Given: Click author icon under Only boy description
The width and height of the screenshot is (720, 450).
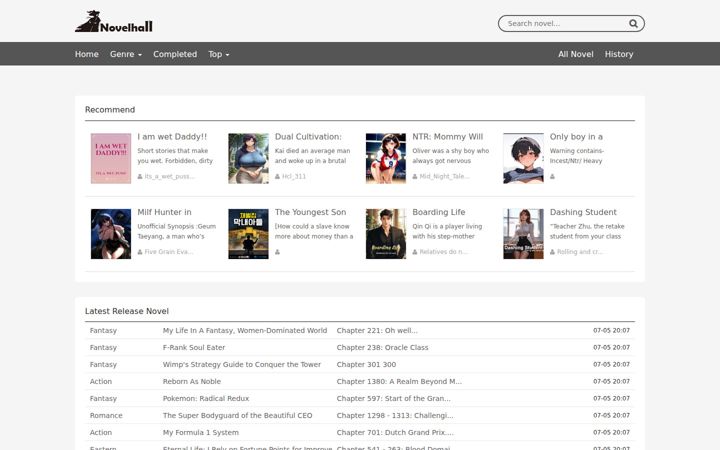Looking at the screenshot, I should click(x=552, y=176).
